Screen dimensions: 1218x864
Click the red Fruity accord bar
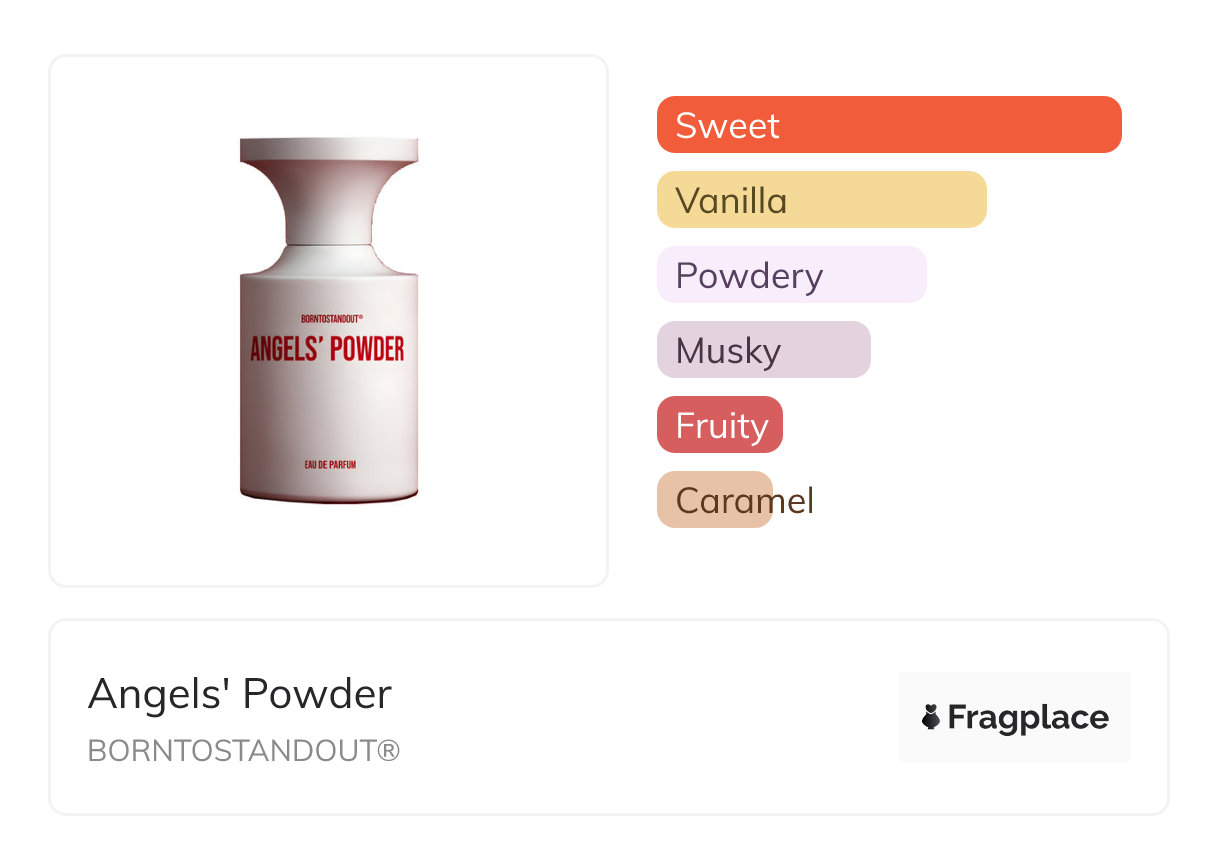[719, 425]
